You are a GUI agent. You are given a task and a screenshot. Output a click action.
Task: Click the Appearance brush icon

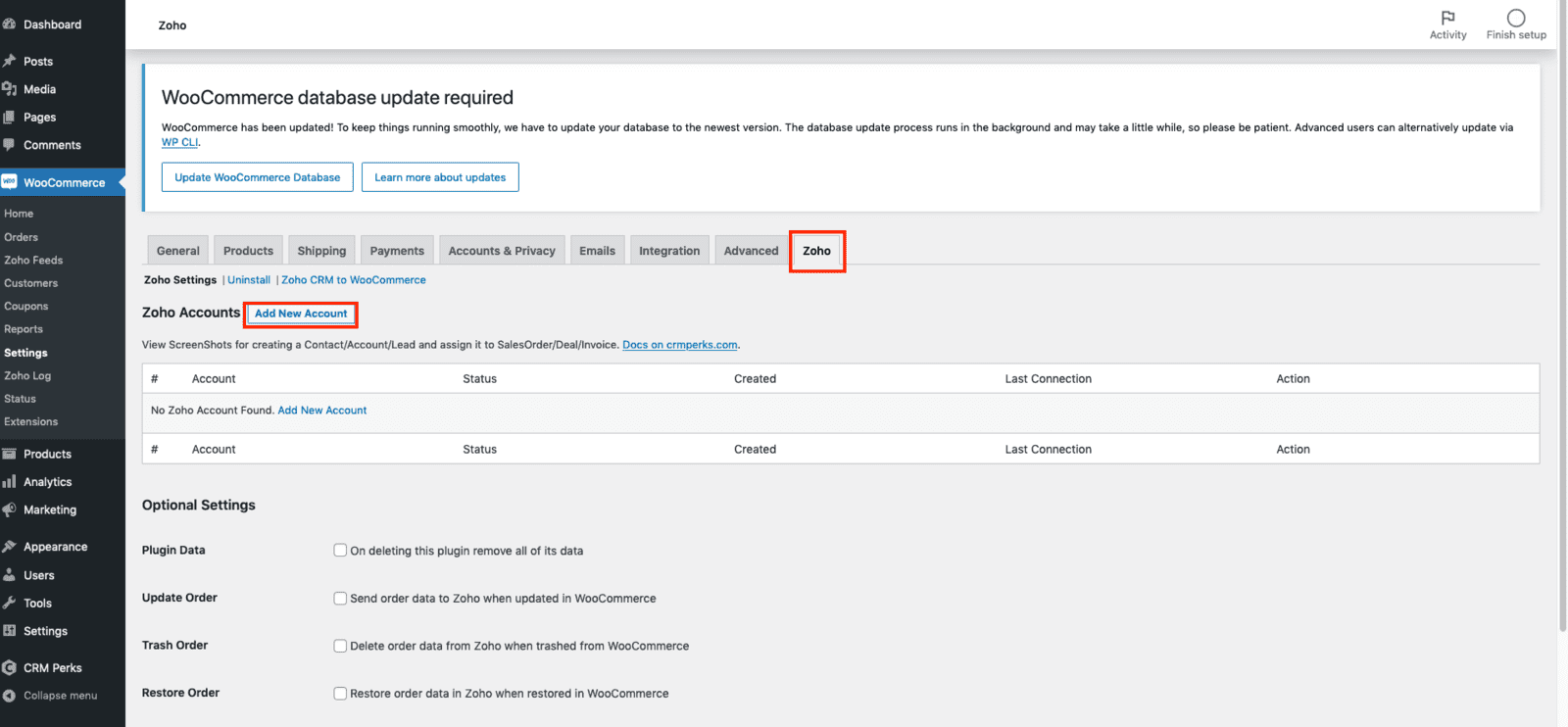tap(9, 547)
